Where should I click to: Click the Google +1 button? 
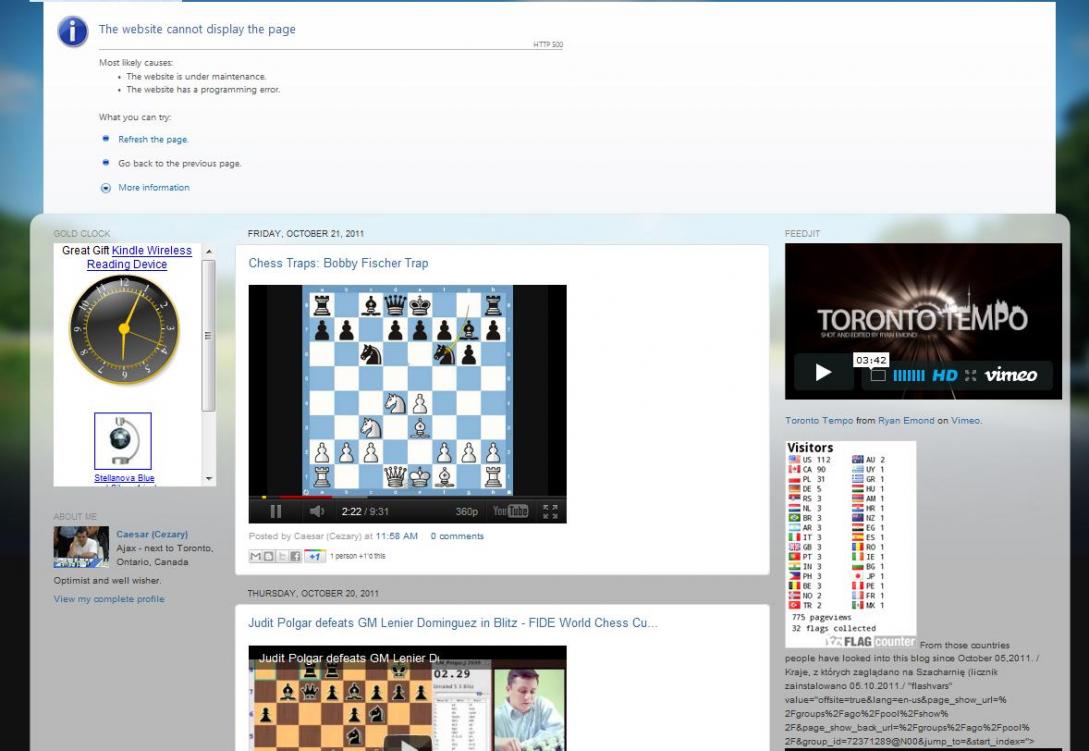pyautogui.click(x=316, y=556)
